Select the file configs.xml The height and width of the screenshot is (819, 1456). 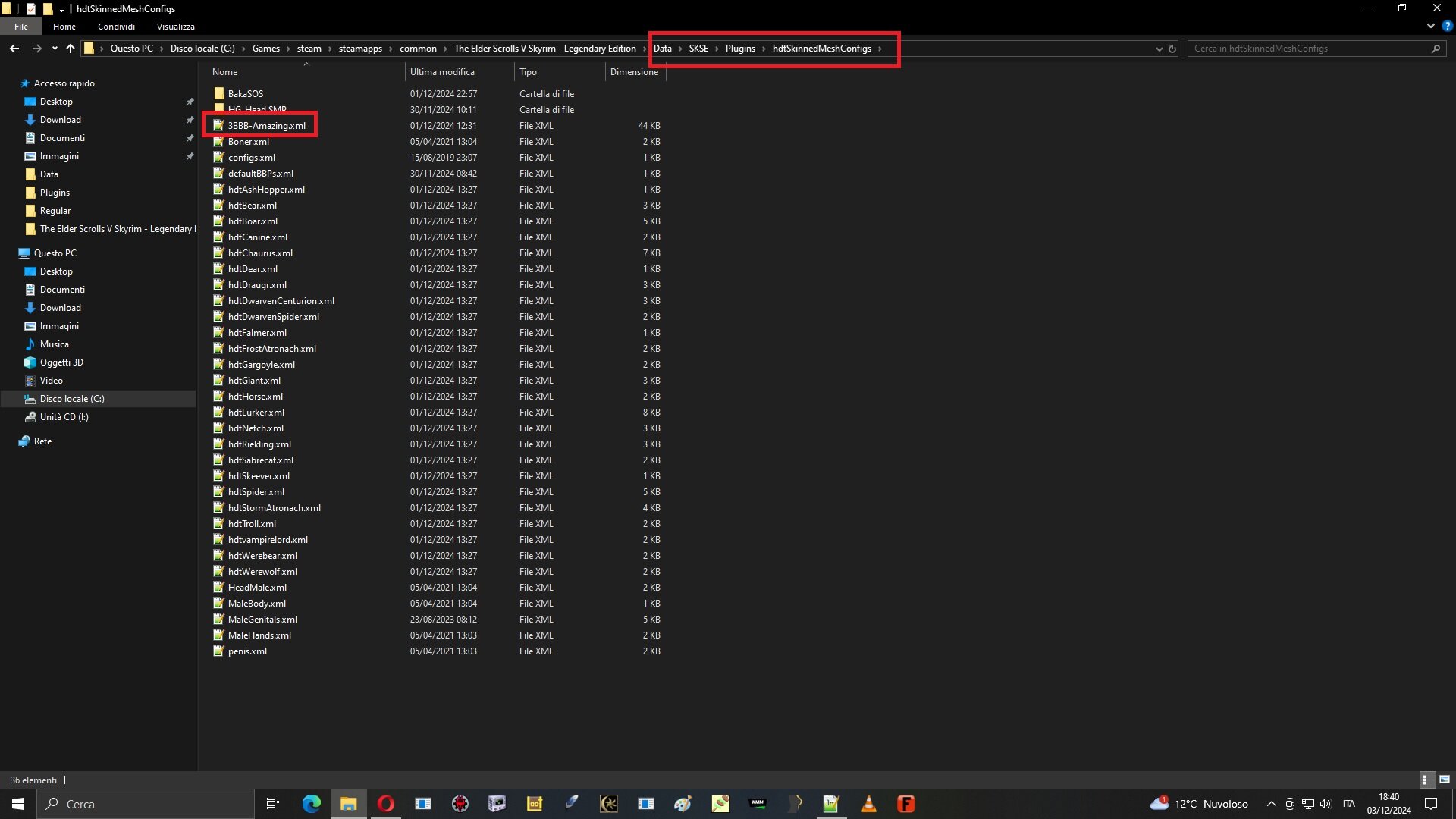(252, 158)
